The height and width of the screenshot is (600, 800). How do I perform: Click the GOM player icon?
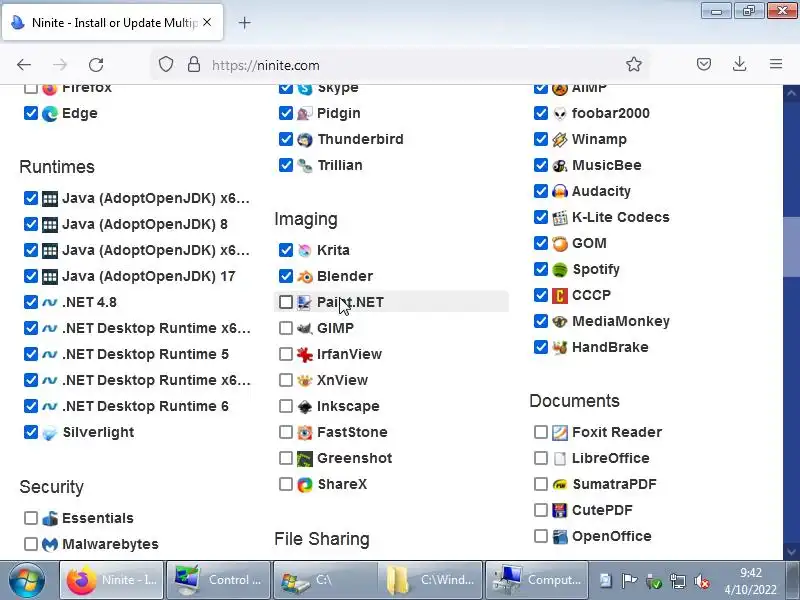pos(560,243)
